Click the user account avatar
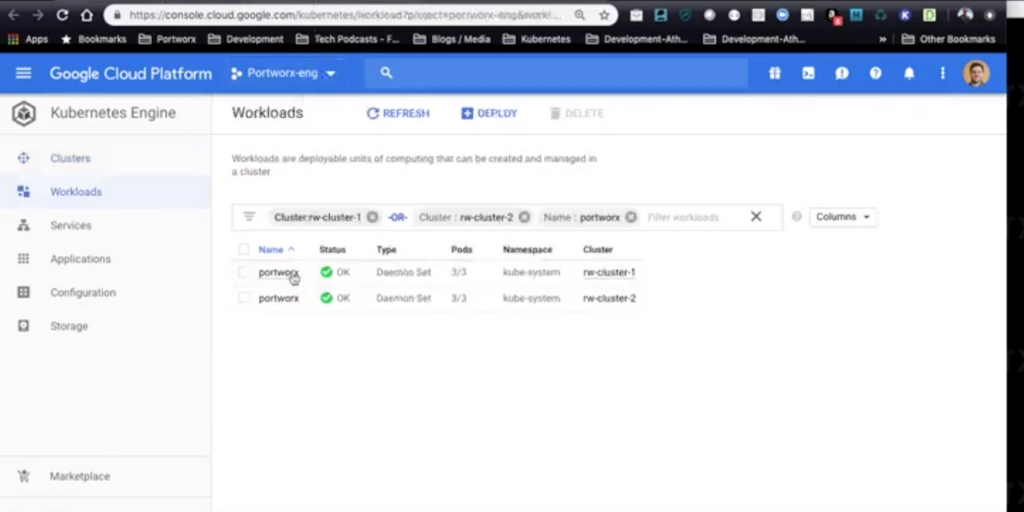The height and width of the screenshot is (512, 1024). click(976, 73)
